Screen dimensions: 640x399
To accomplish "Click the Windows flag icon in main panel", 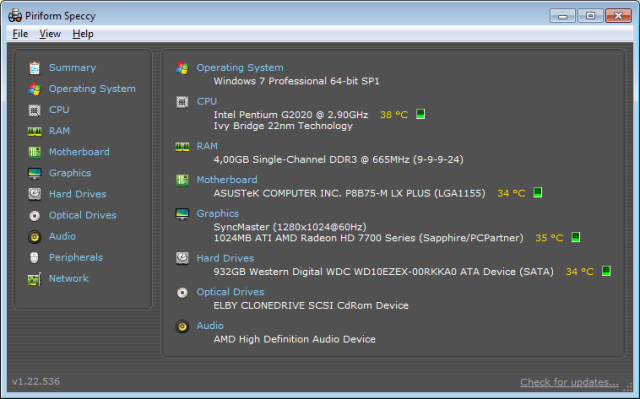I will click(182, 68).
